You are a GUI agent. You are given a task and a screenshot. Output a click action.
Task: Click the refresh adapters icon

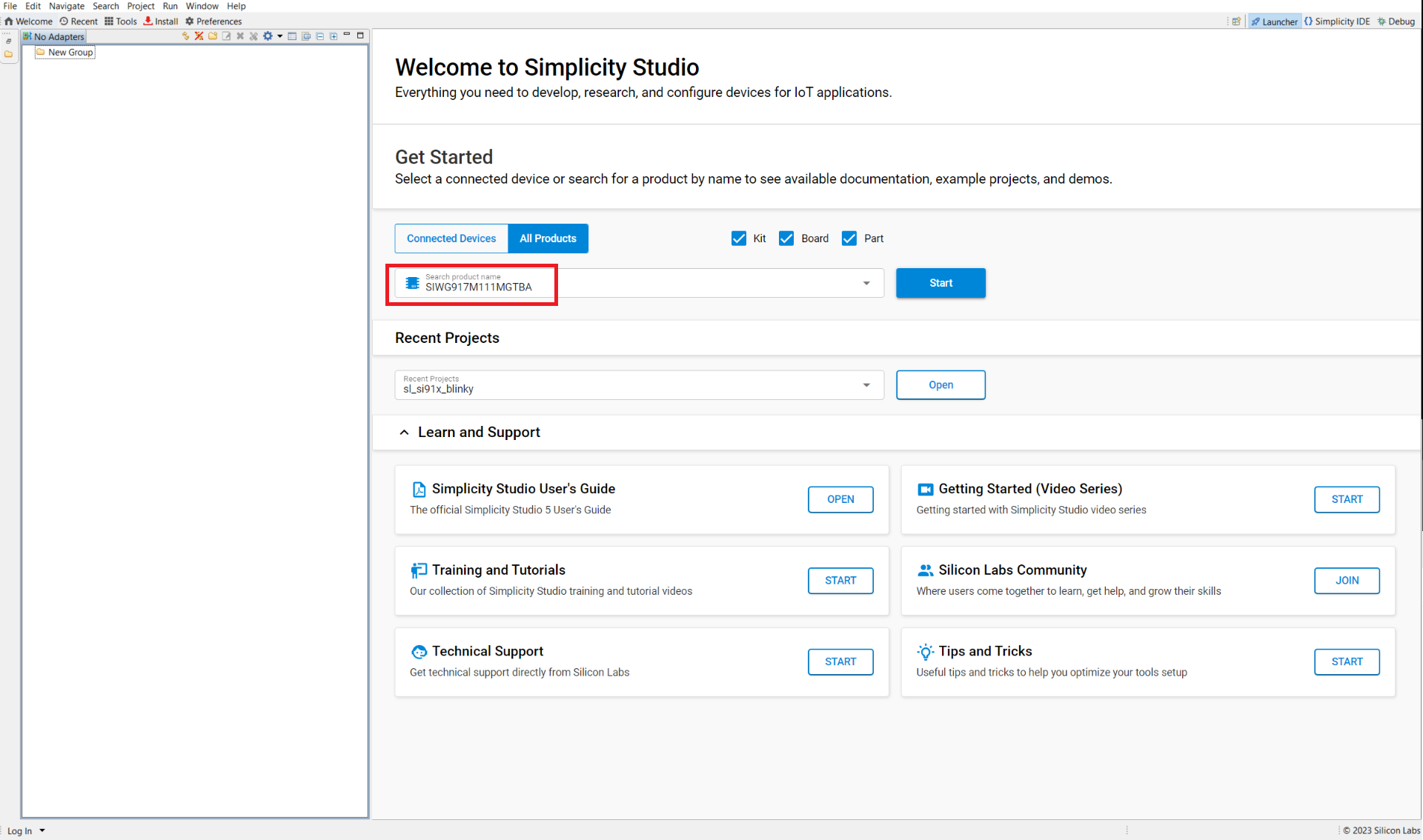point(185,36)
